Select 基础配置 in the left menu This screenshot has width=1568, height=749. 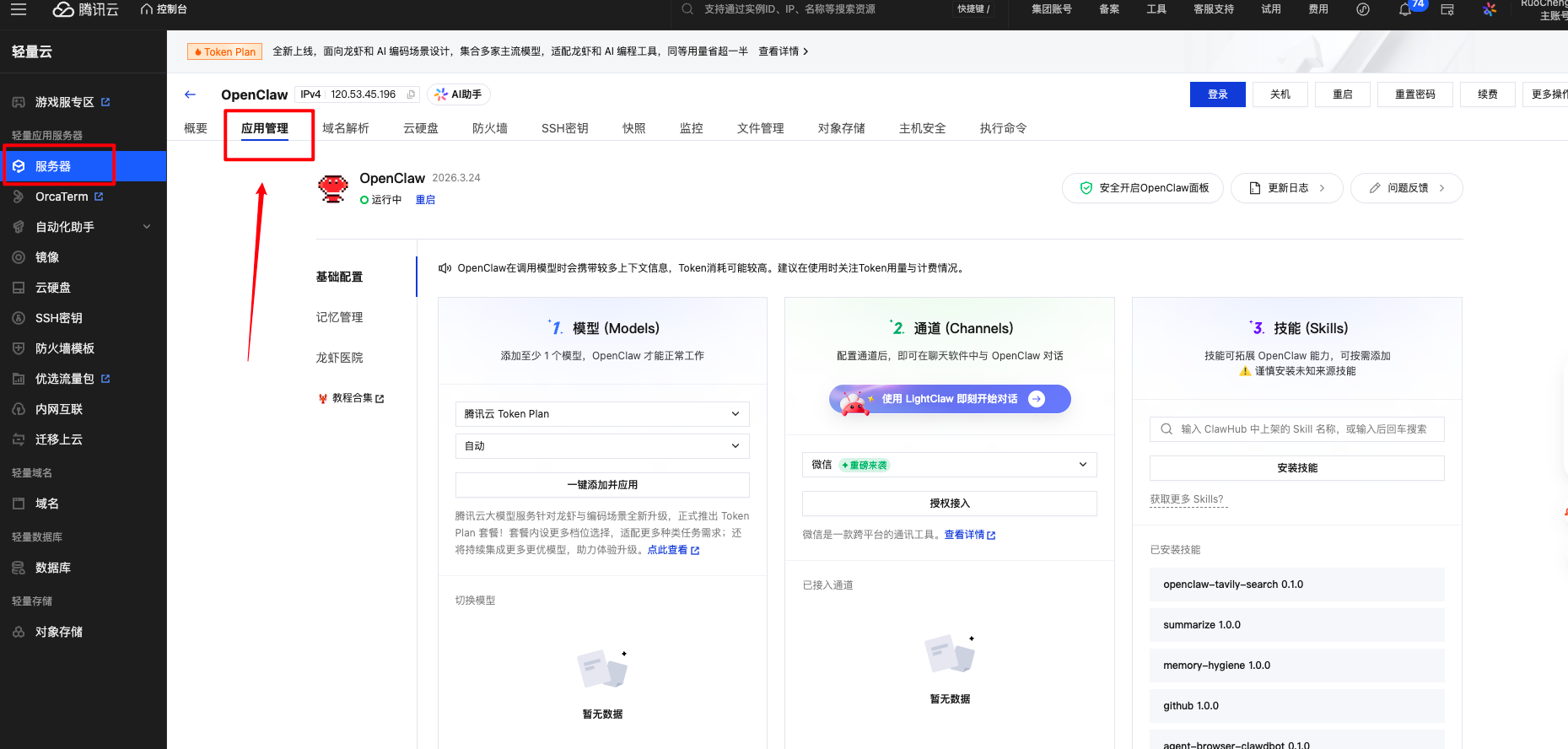click(339, 277)
